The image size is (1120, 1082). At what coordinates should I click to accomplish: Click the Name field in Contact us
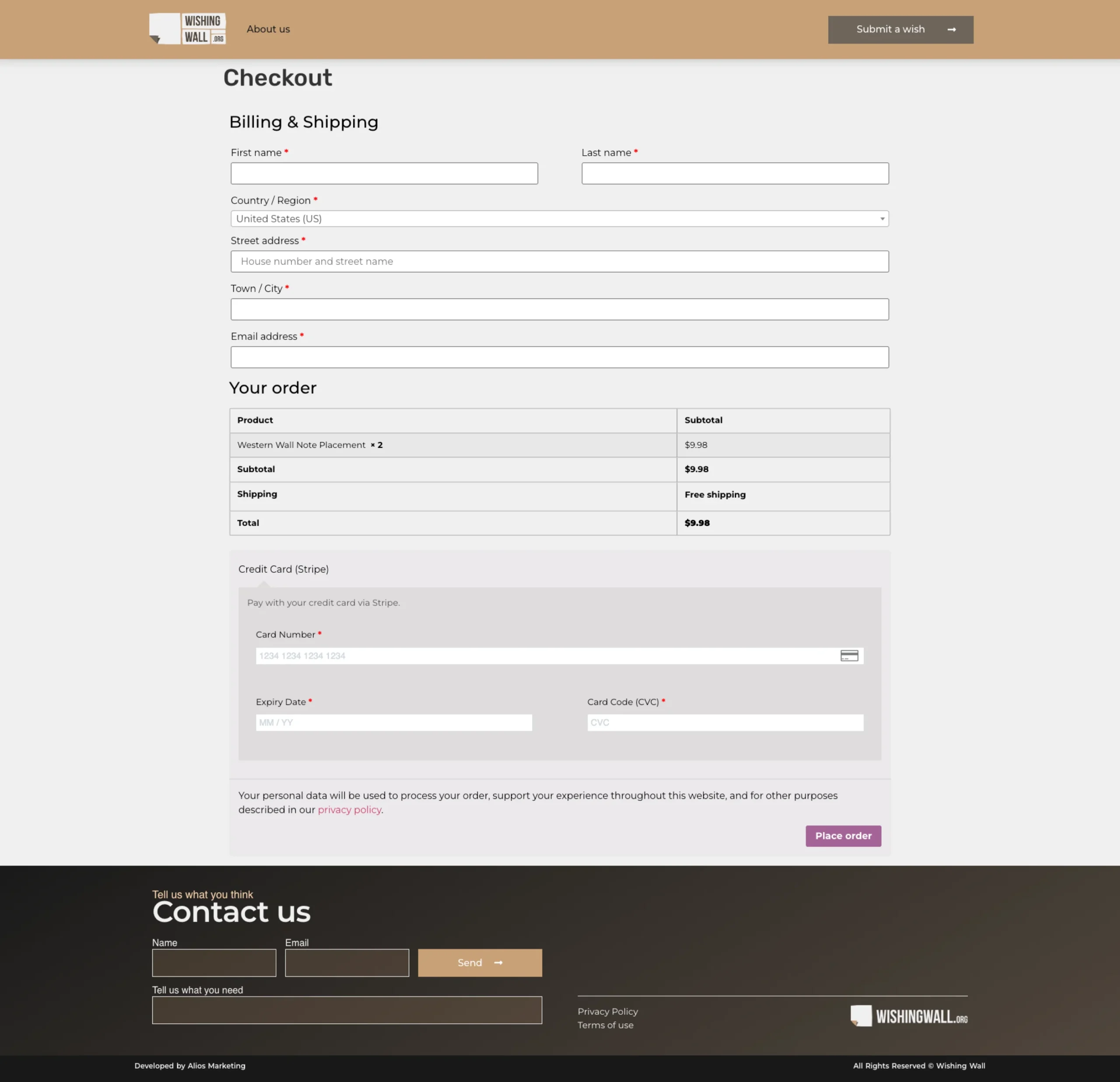coord(213,963)
